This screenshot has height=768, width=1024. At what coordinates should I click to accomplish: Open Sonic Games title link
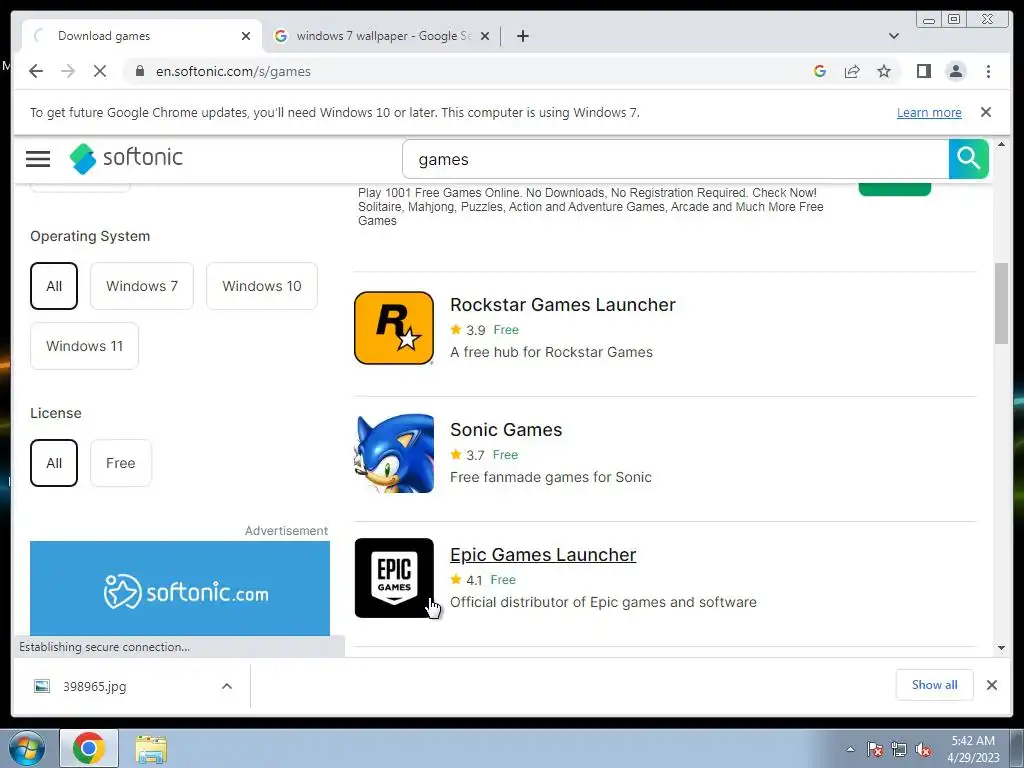pos(505,430)
